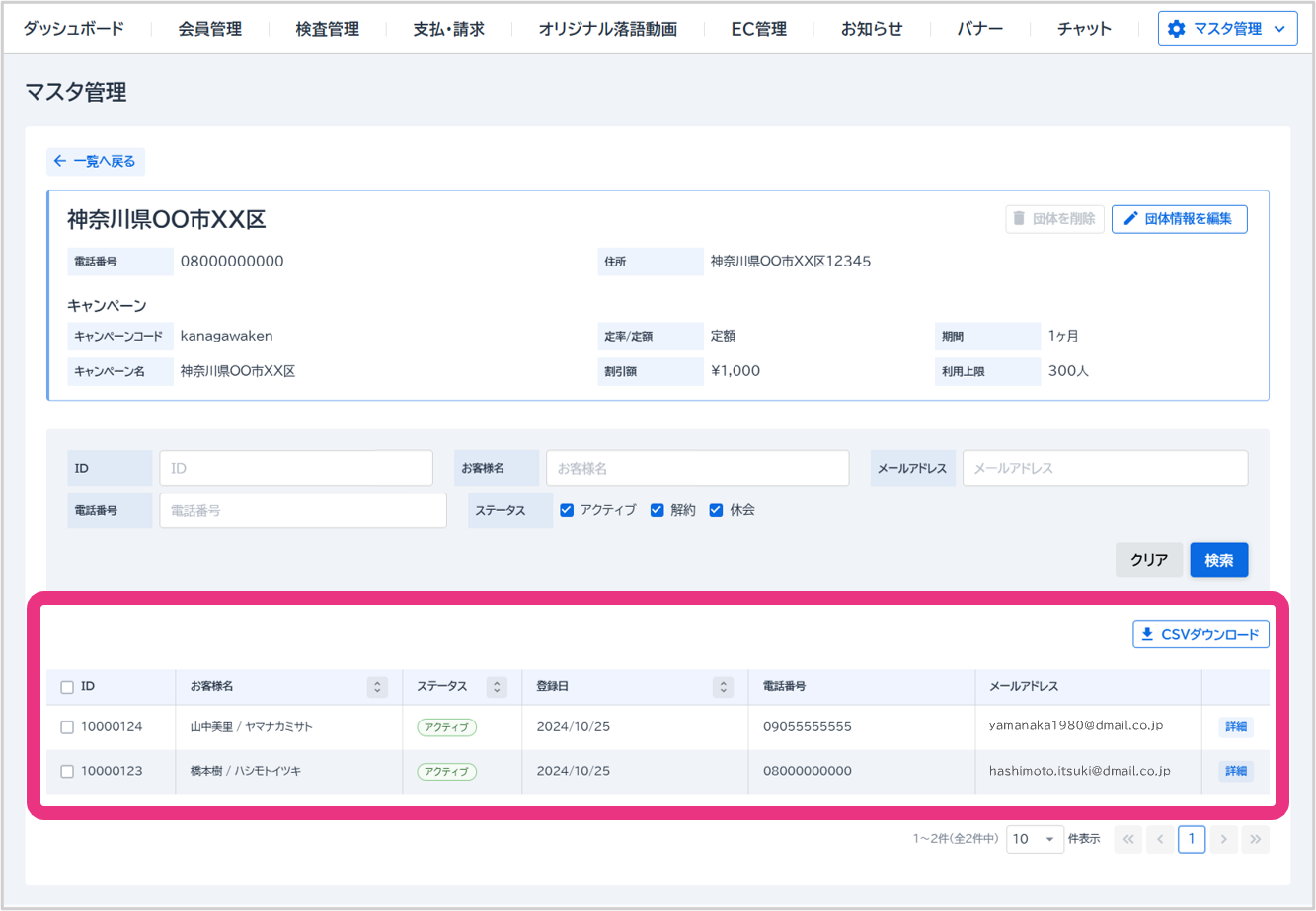Open 詳細 for customer 橋本樹
The image size is (1316, 911).
pyautogui.click(x=1235, y=771)
